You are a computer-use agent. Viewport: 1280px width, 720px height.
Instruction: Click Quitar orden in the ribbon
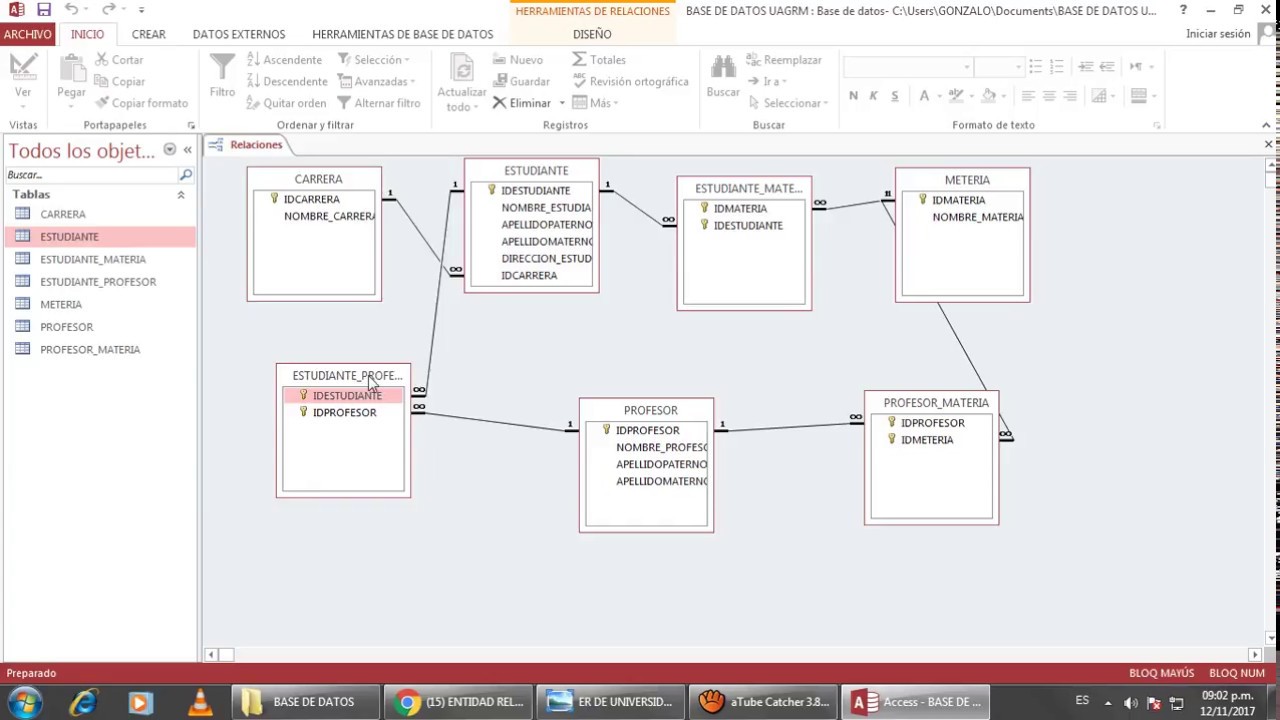pyautogui.click(x=286, y=103)
